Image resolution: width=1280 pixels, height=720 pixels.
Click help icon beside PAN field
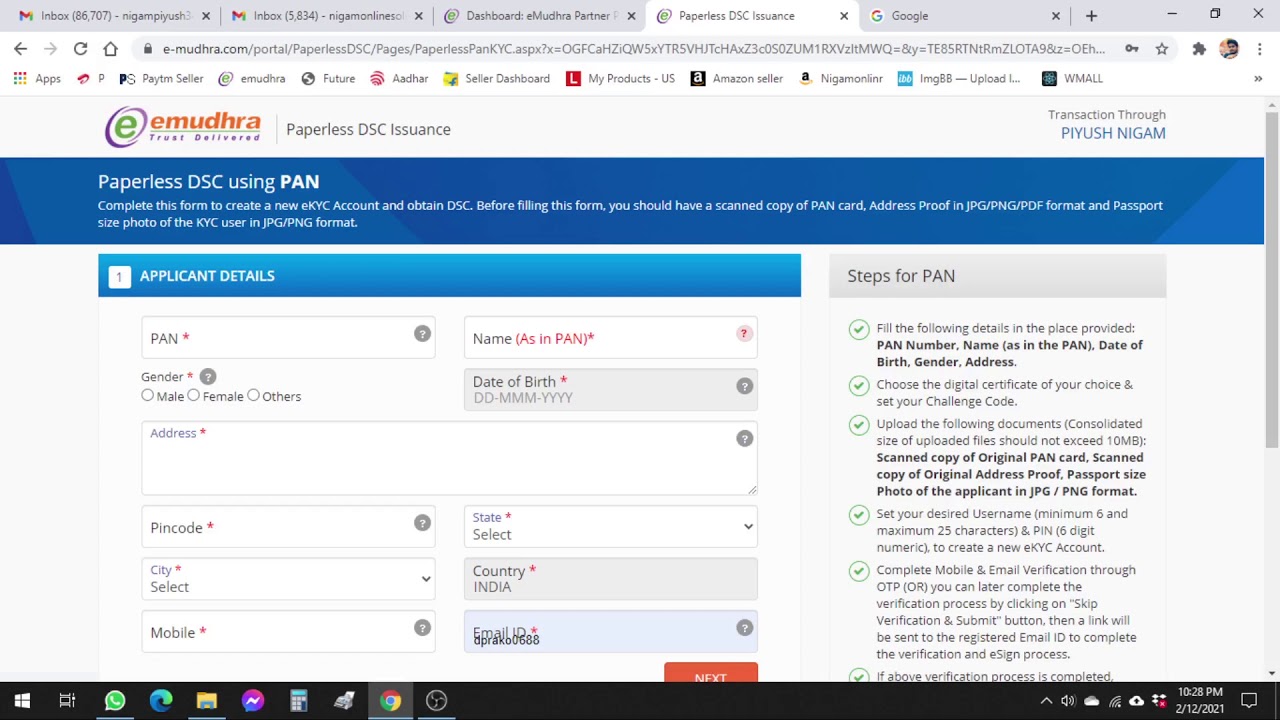pyautogui.click(x=422, y=334)
